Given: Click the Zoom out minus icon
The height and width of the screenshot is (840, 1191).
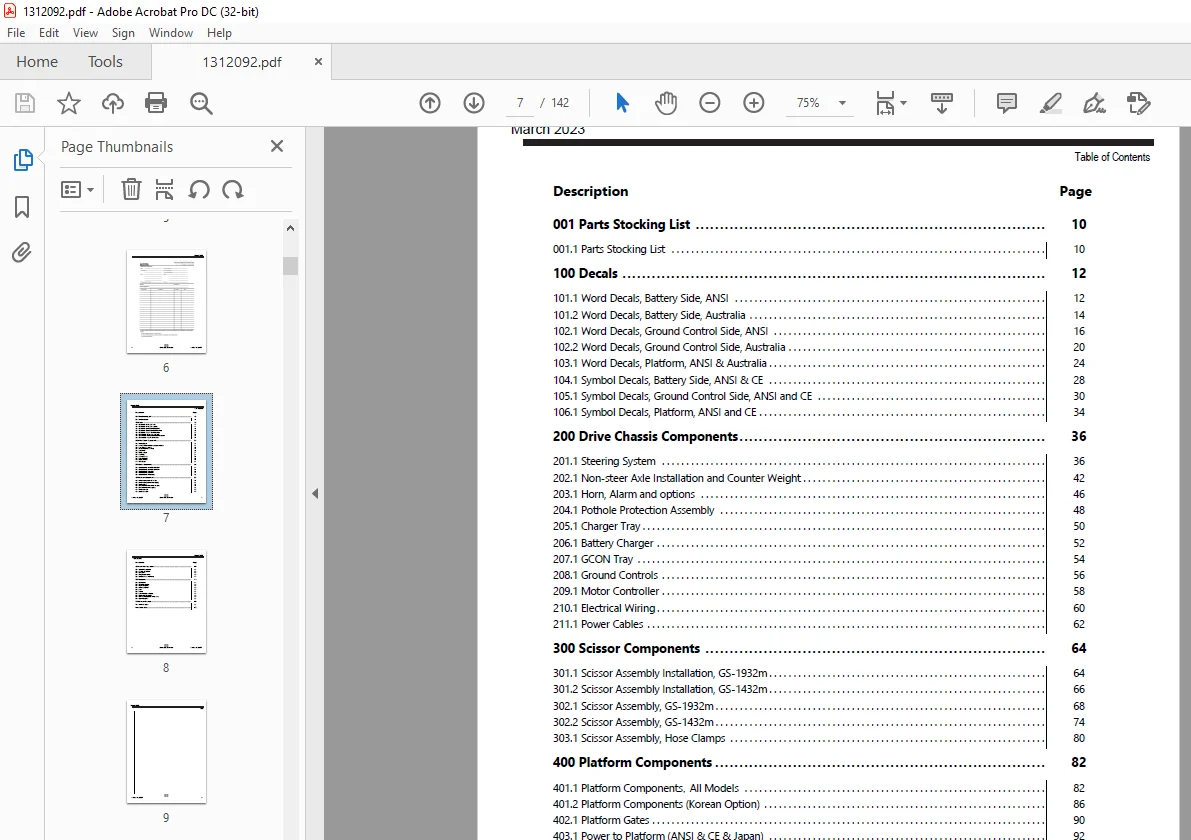Looking at the screenshot, I should [x=709, y=103].
